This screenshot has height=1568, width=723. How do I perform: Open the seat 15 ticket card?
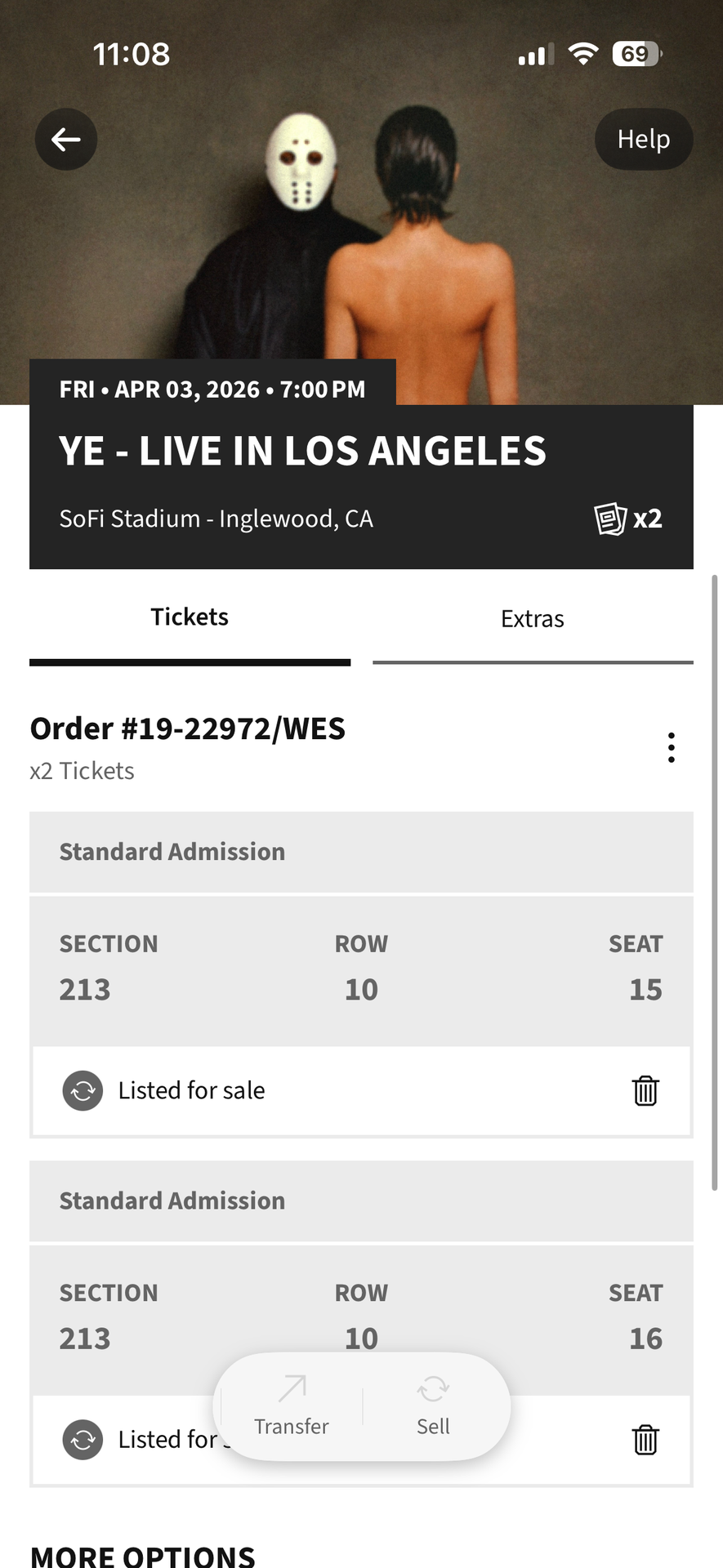point(361,970)
